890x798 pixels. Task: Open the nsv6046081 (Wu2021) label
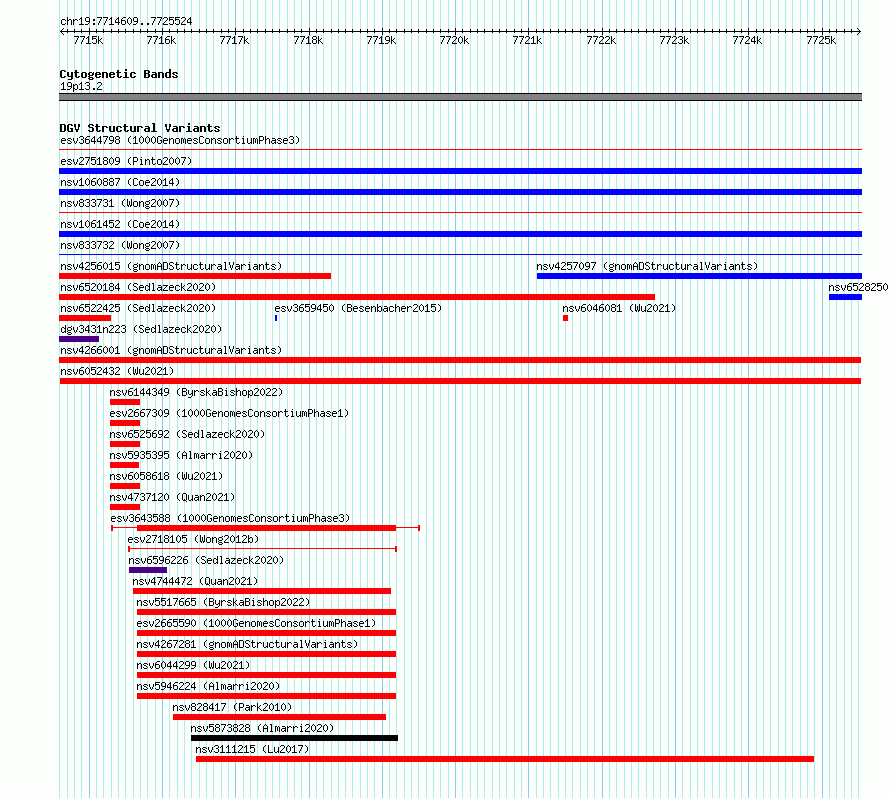[619, 308]
